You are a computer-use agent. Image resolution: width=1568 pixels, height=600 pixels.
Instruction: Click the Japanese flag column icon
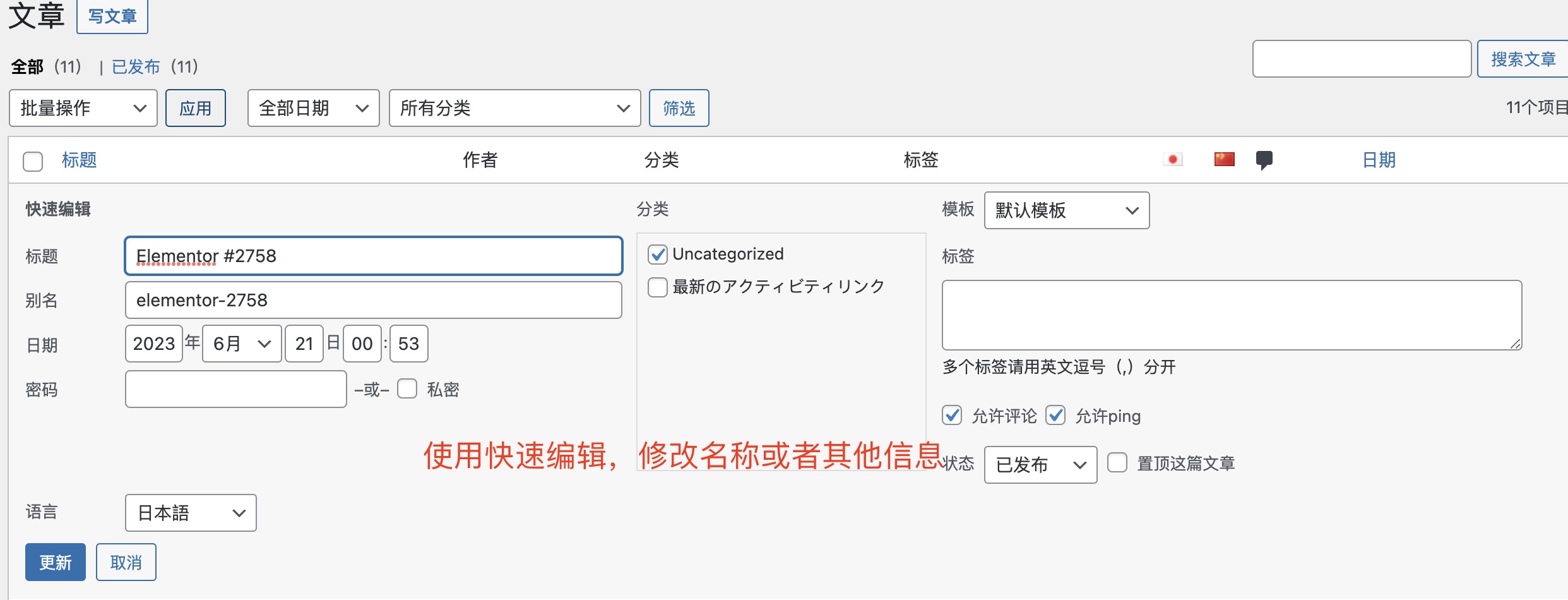click(1173, 159)
